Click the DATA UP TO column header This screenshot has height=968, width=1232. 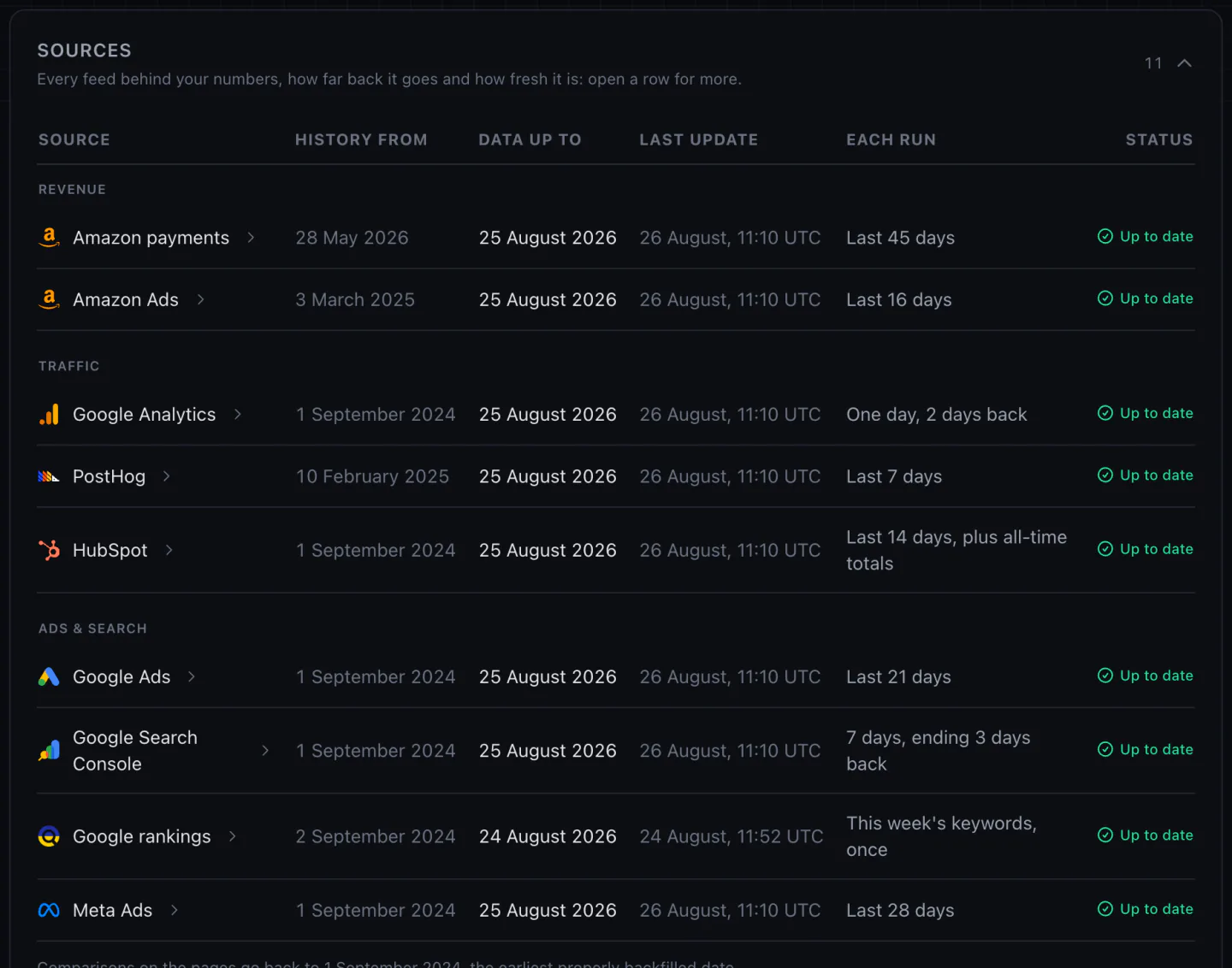(x=530, y=139)
